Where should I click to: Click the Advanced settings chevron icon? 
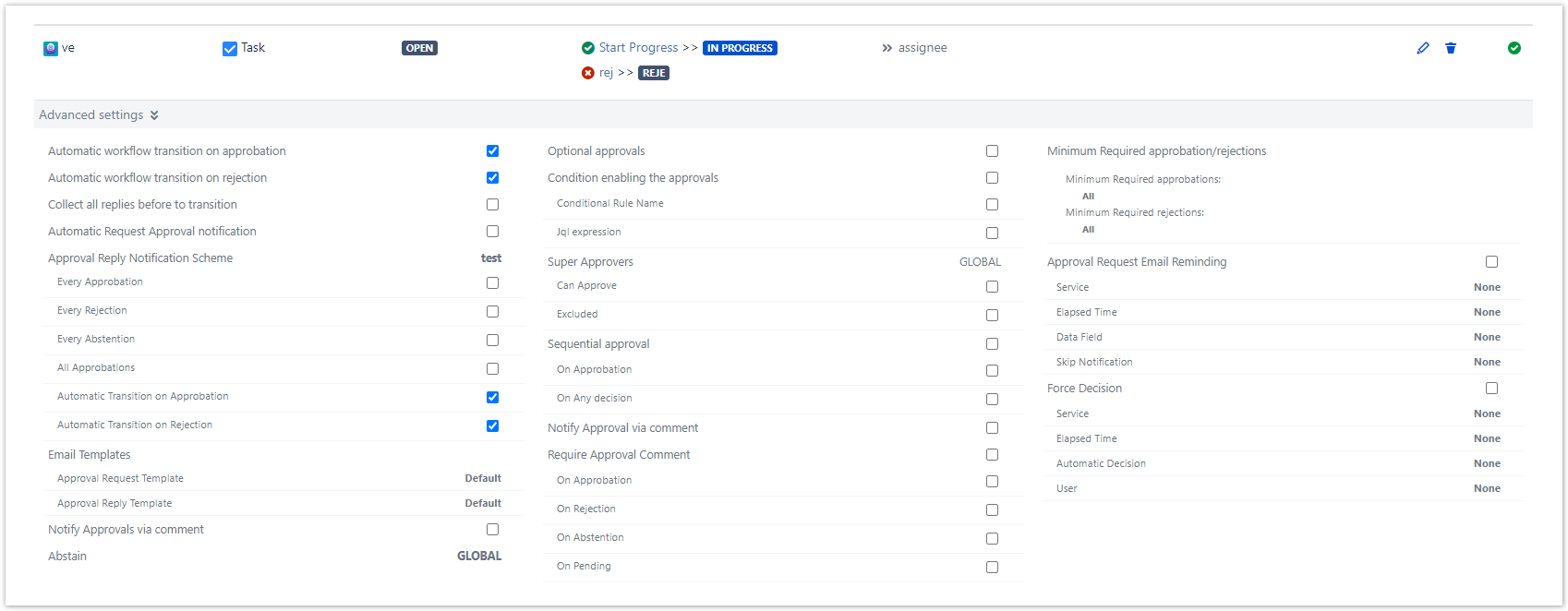(154, 115)
